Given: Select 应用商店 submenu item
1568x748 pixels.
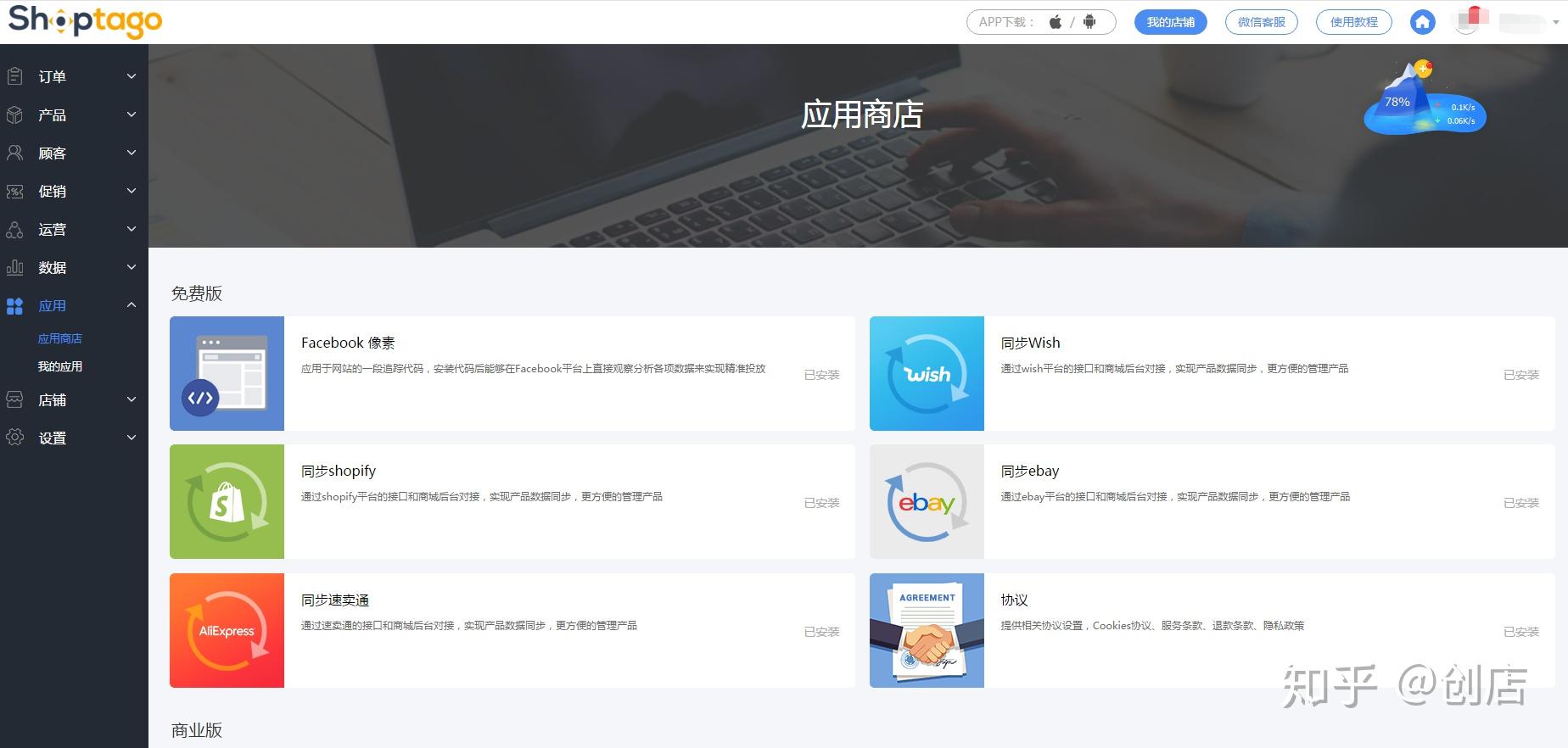Looking at the screenshot, I should 60,338.
